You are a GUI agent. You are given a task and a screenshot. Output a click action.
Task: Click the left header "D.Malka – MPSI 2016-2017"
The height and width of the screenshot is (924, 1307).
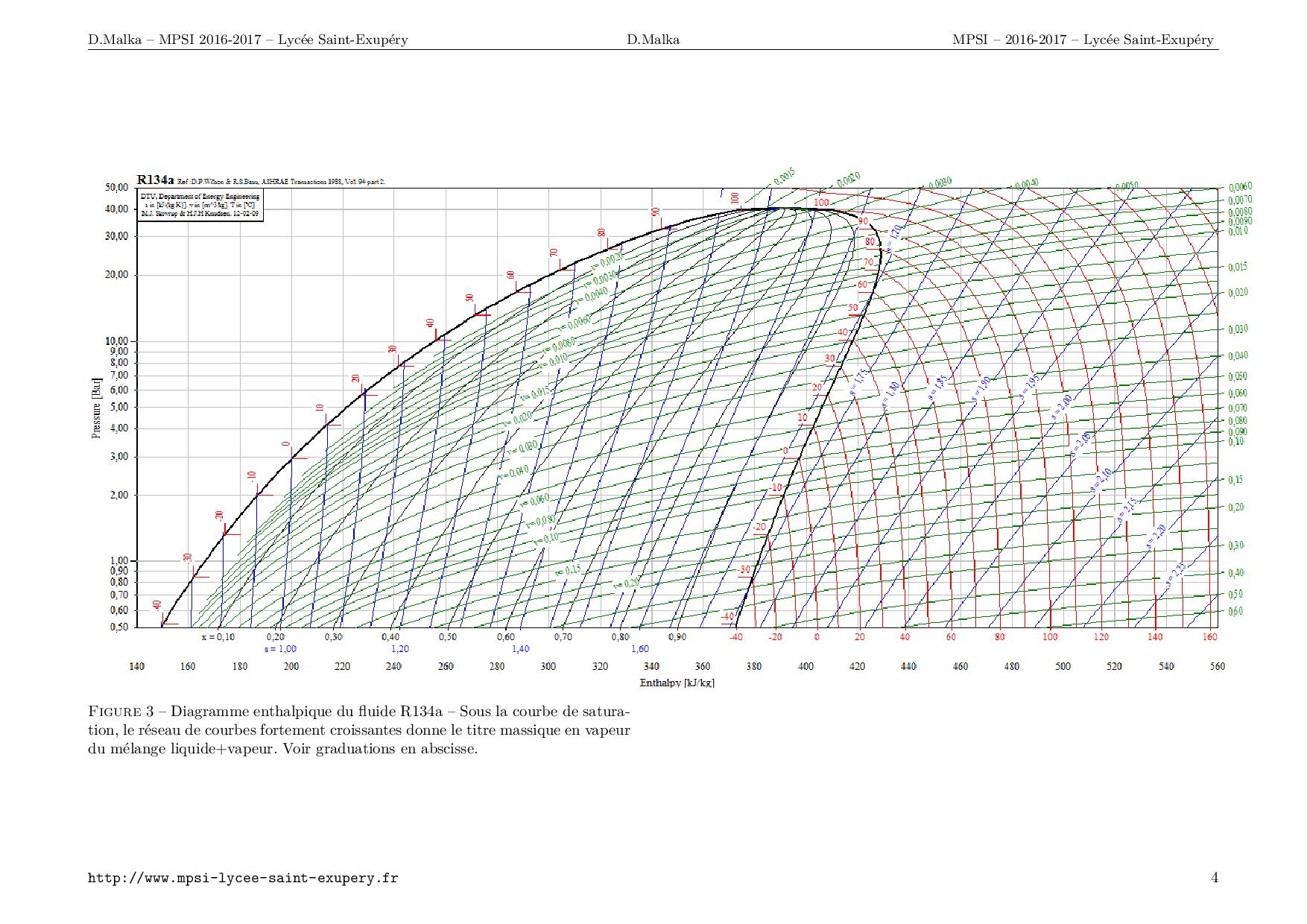[x=247, y=40]
